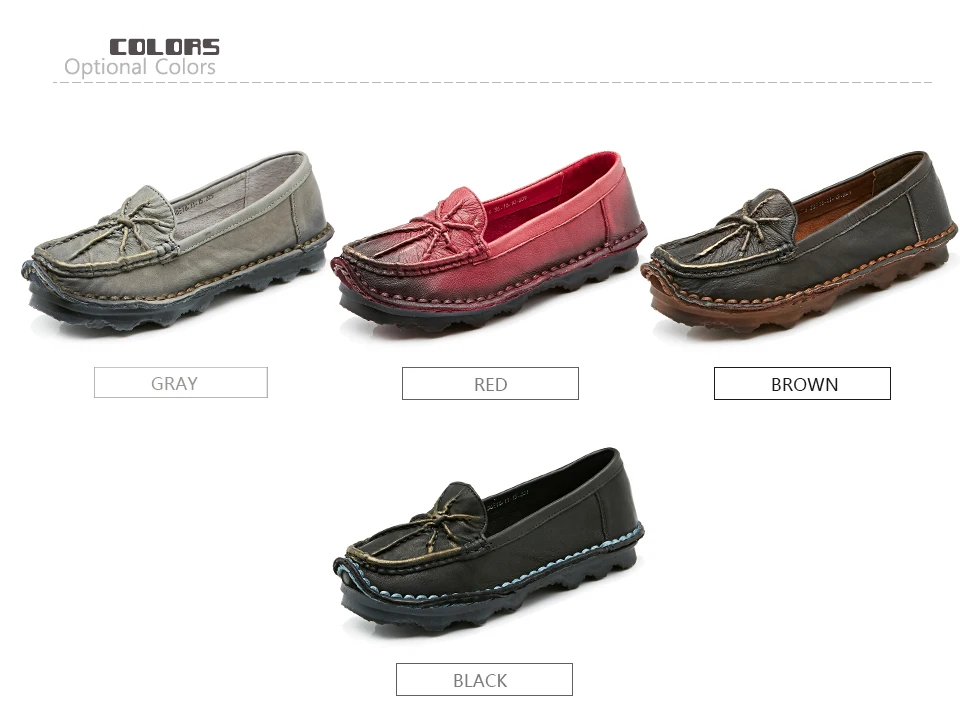Click the bold COLORS heading
This screenshot has width=960, height=705.
coord(164,47)
